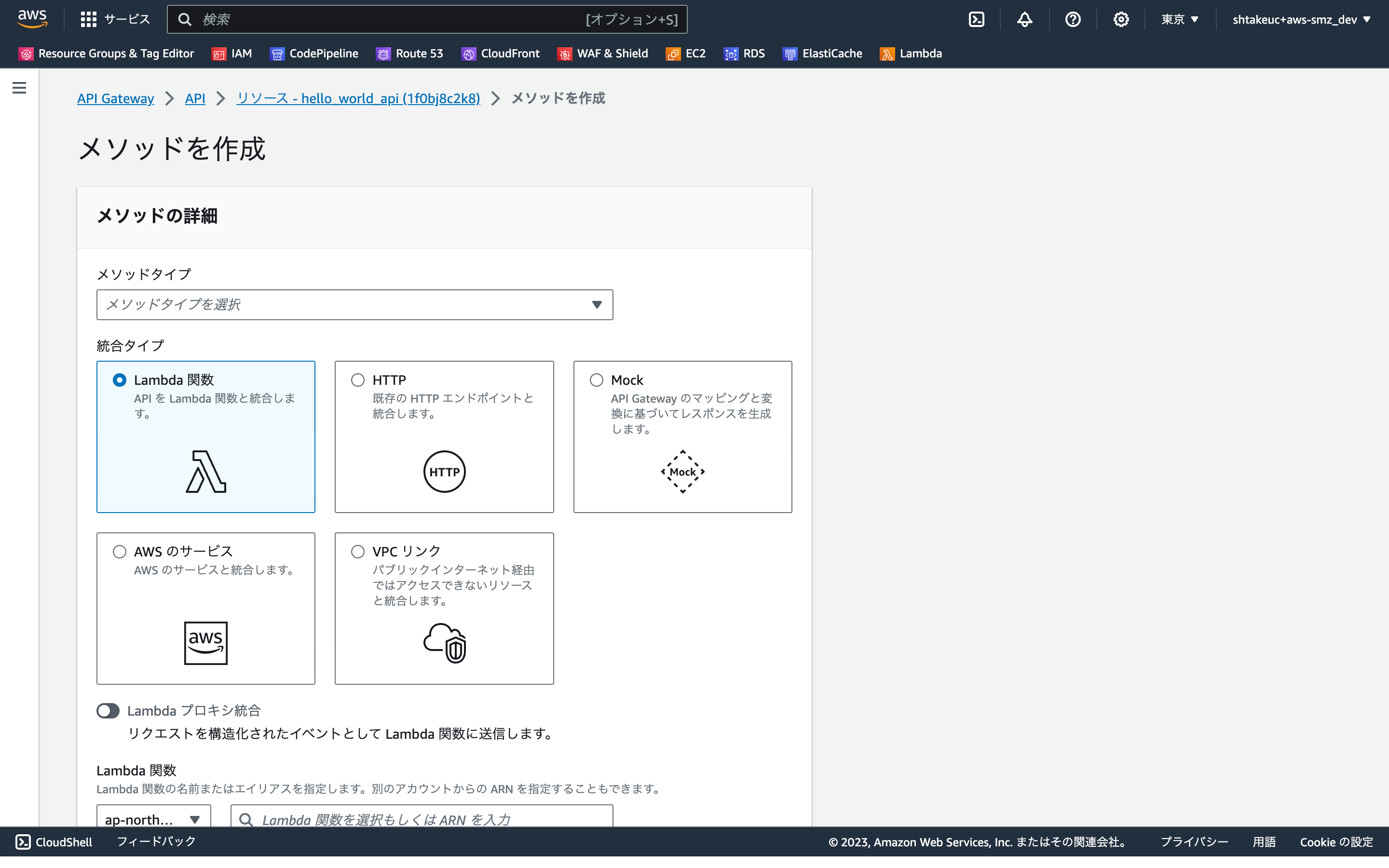Open the CloudFront shortcut label
Screen dimensions: 1389x868
[510, 54]
